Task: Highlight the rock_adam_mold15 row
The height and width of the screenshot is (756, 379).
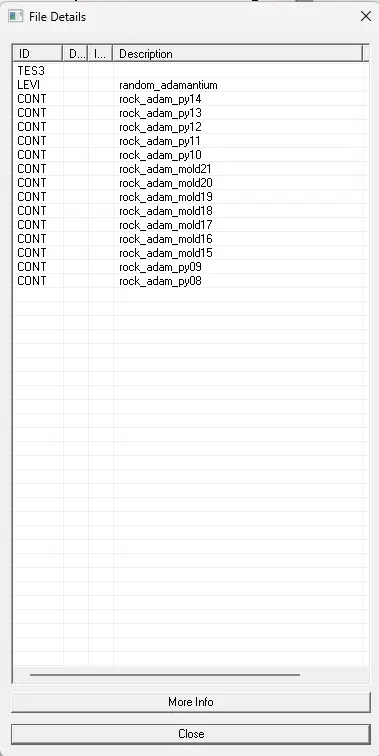Action: [190, 253]
